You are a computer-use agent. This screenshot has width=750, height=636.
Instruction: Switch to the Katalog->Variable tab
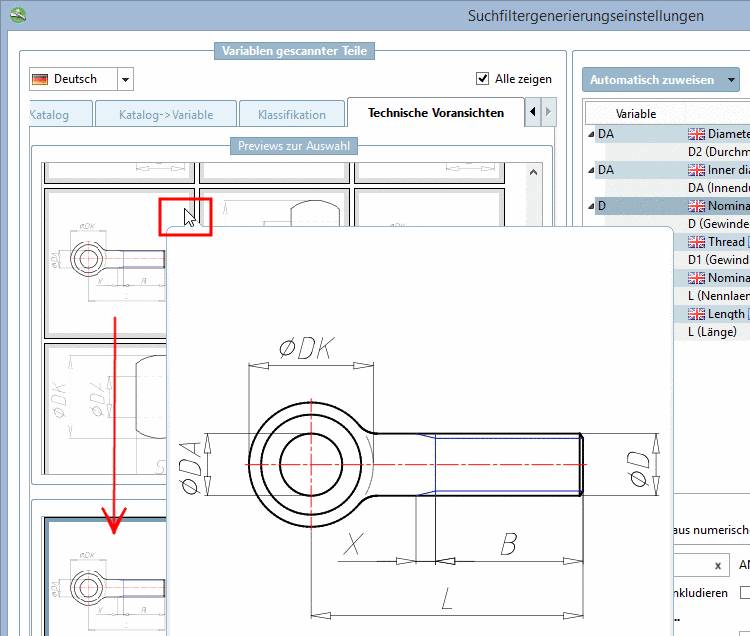[166, 115]
